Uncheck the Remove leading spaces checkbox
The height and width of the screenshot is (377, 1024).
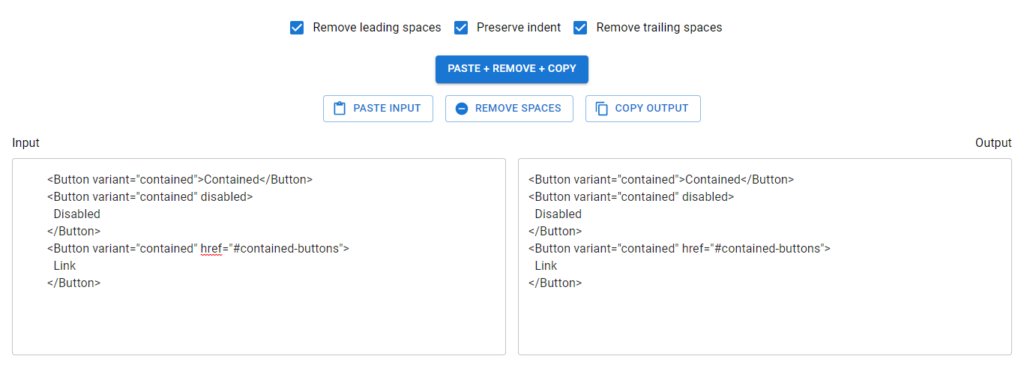[x=296, y=27]
